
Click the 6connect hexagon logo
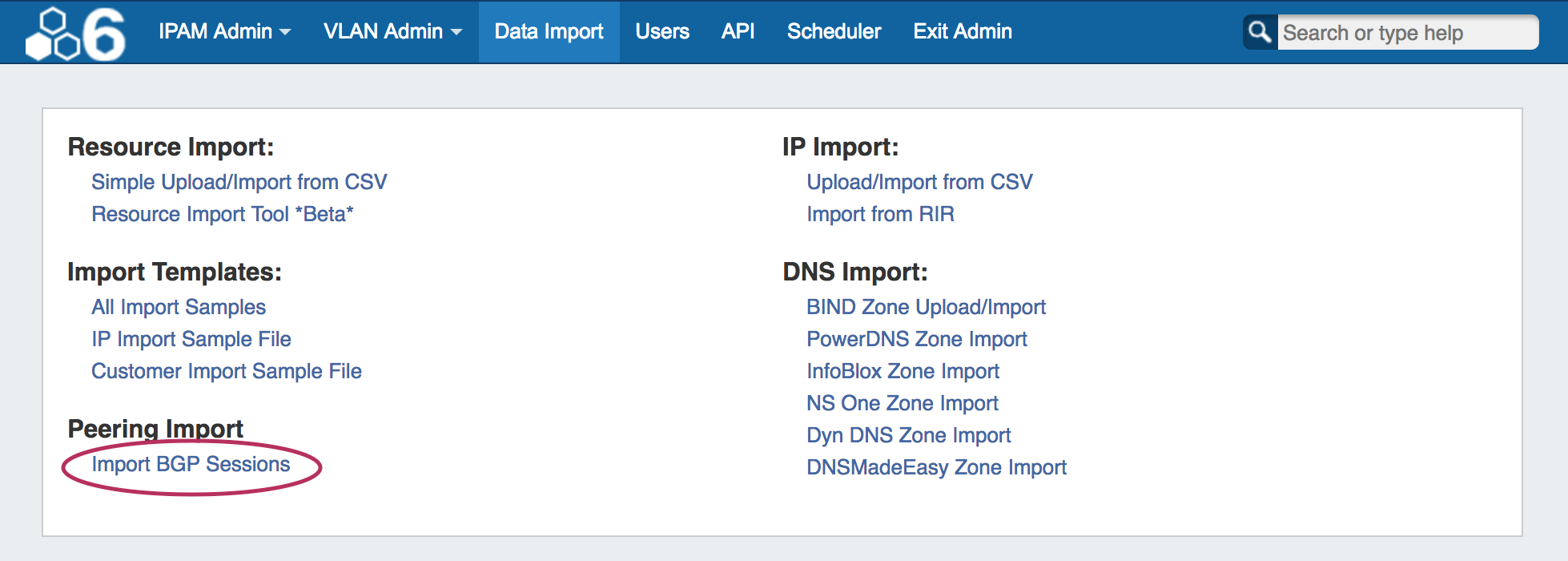pyautogui.click(x=75, y=34)
